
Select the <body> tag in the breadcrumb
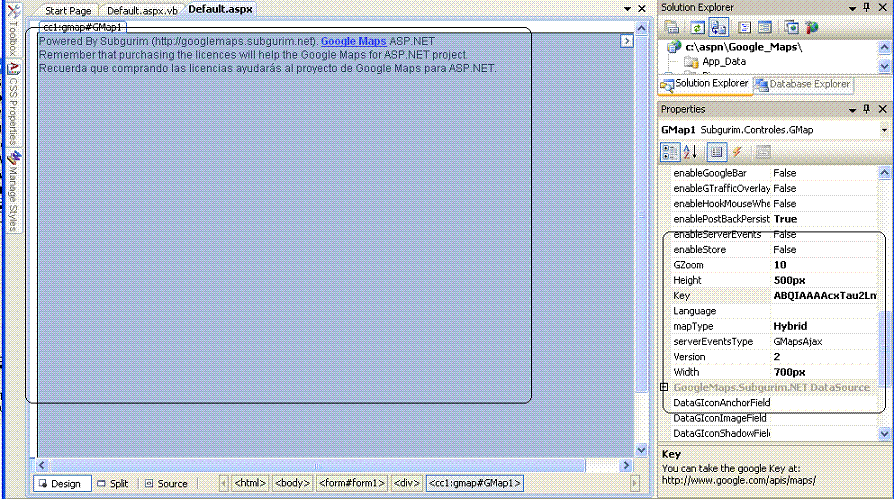click(x=292, y=483)
